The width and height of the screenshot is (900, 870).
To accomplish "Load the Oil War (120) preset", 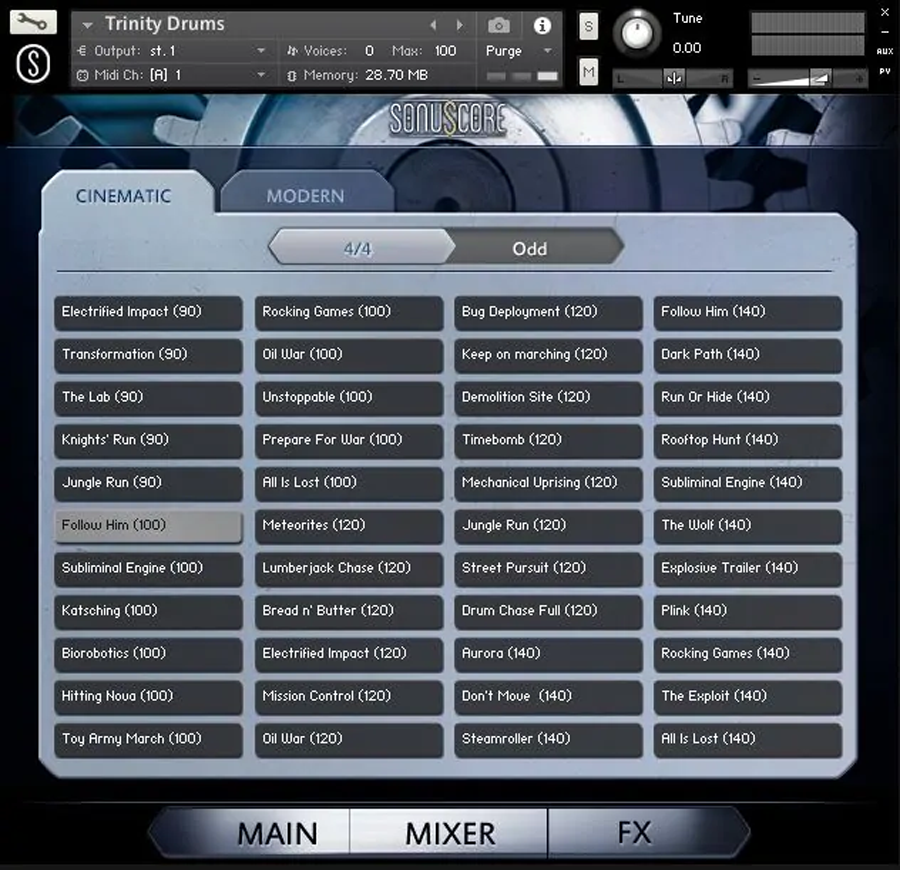I will point(349,739).
